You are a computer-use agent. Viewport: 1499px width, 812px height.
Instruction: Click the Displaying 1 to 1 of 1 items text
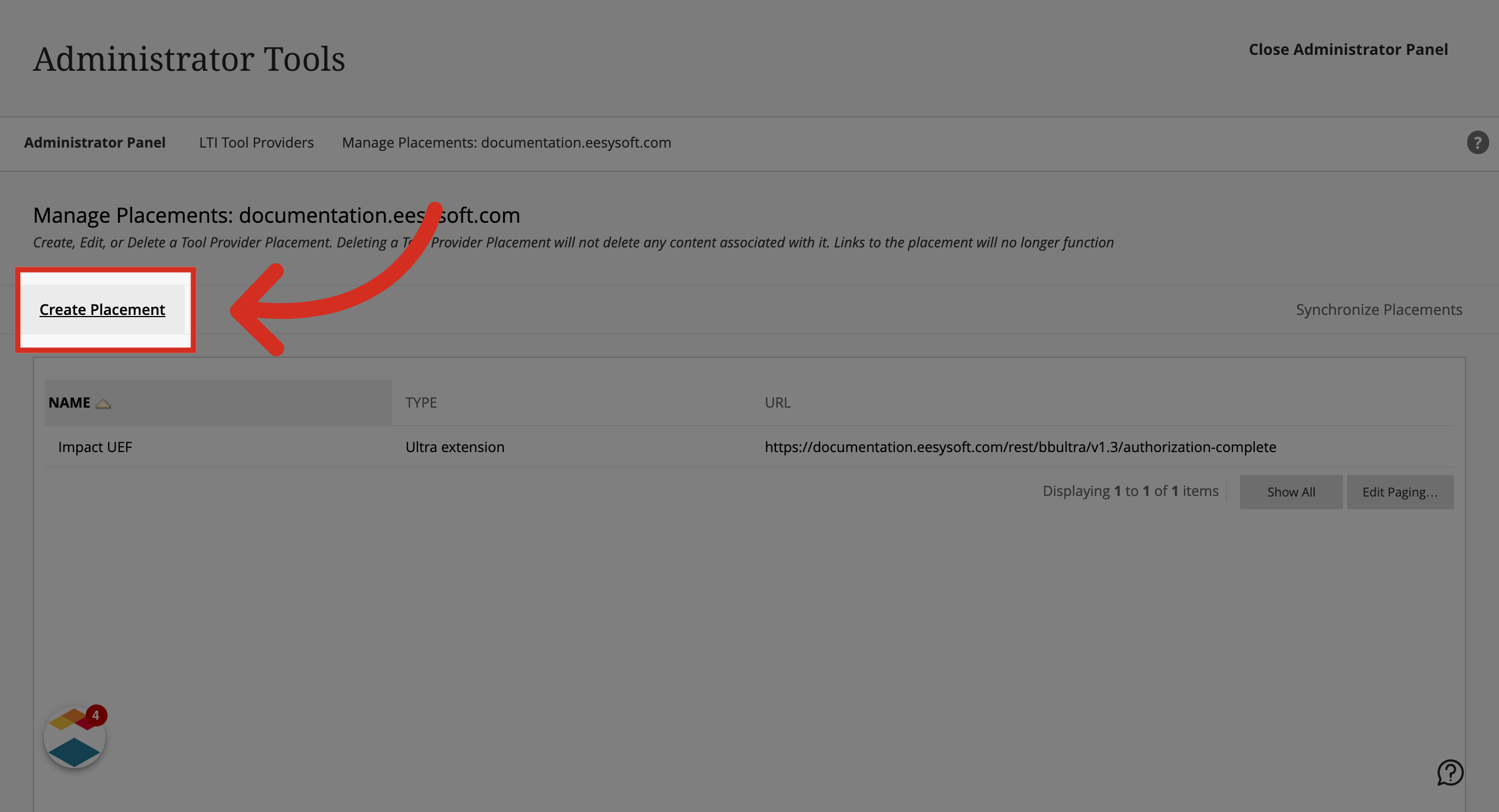click(1130, 491)
